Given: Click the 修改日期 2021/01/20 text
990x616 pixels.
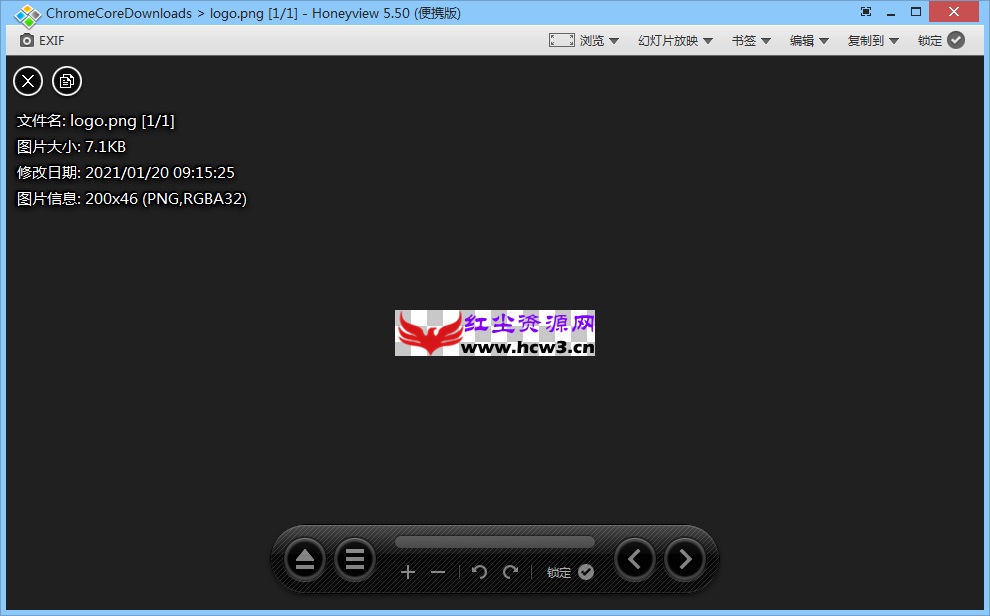Looking at the screenshot, I should coord(126,172).
